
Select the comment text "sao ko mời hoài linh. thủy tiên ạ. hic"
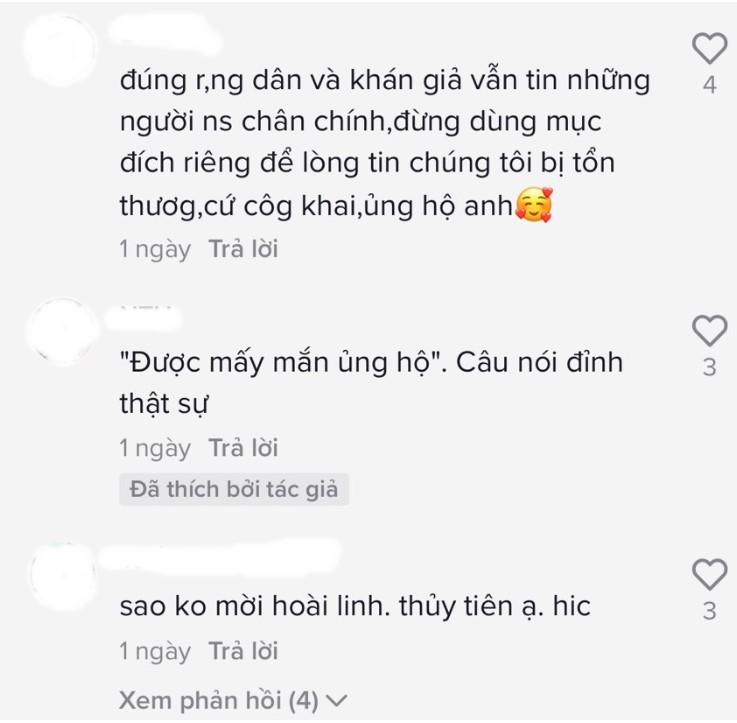pos(355,606)
